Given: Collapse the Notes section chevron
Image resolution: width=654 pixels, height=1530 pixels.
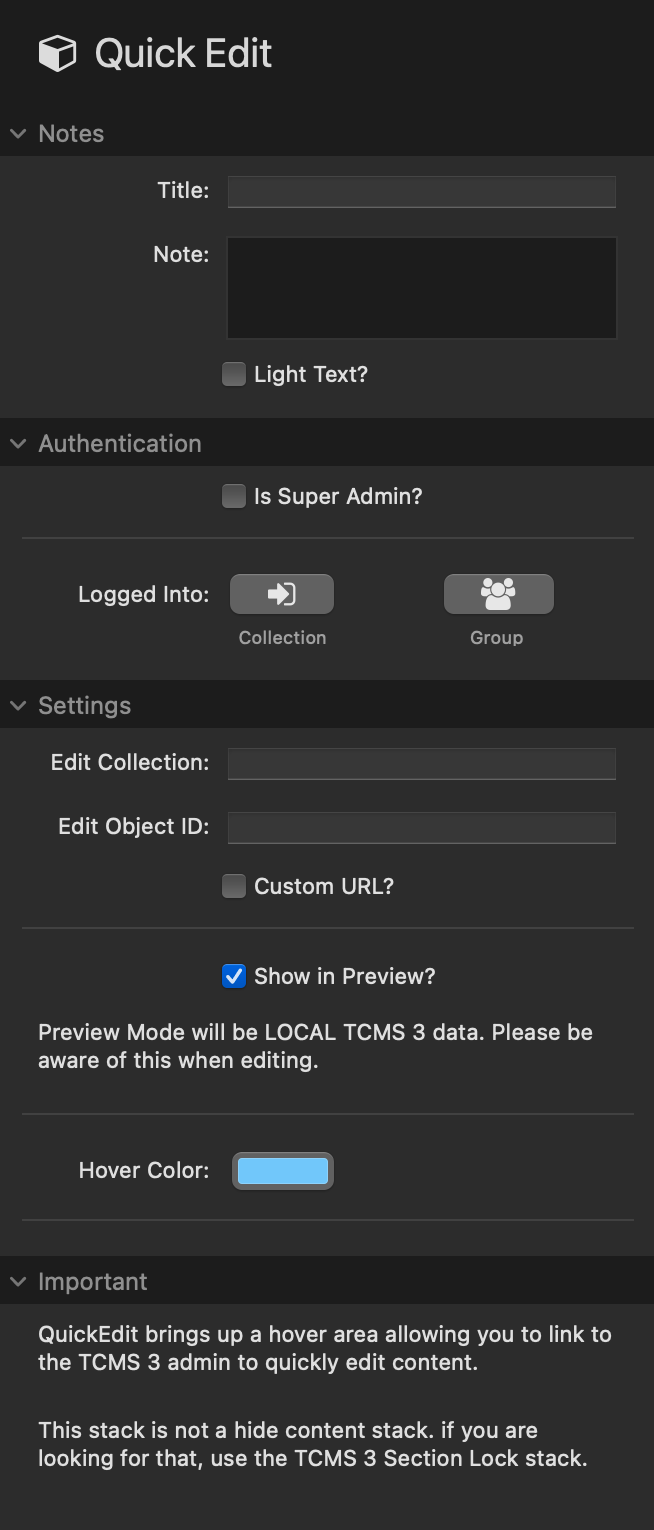Looking at the screenshot, I should 18,134.
